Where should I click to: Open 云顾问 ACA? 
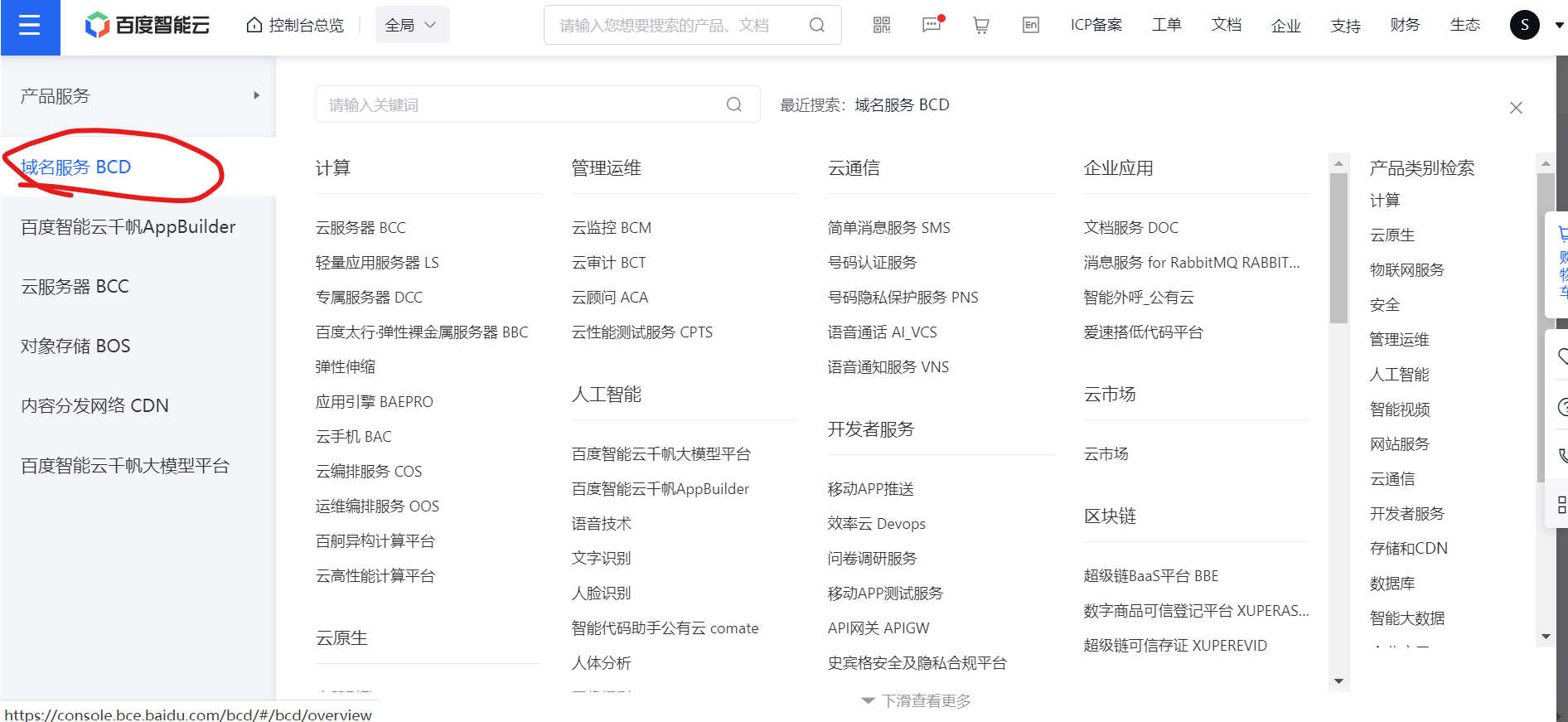(610, 298)
